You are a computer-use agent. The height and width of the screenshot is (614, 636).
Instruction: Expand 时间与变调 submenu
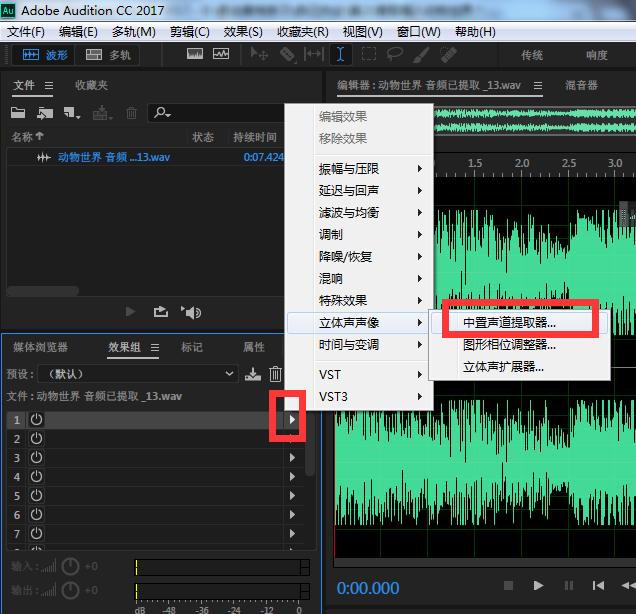(360, 345)
